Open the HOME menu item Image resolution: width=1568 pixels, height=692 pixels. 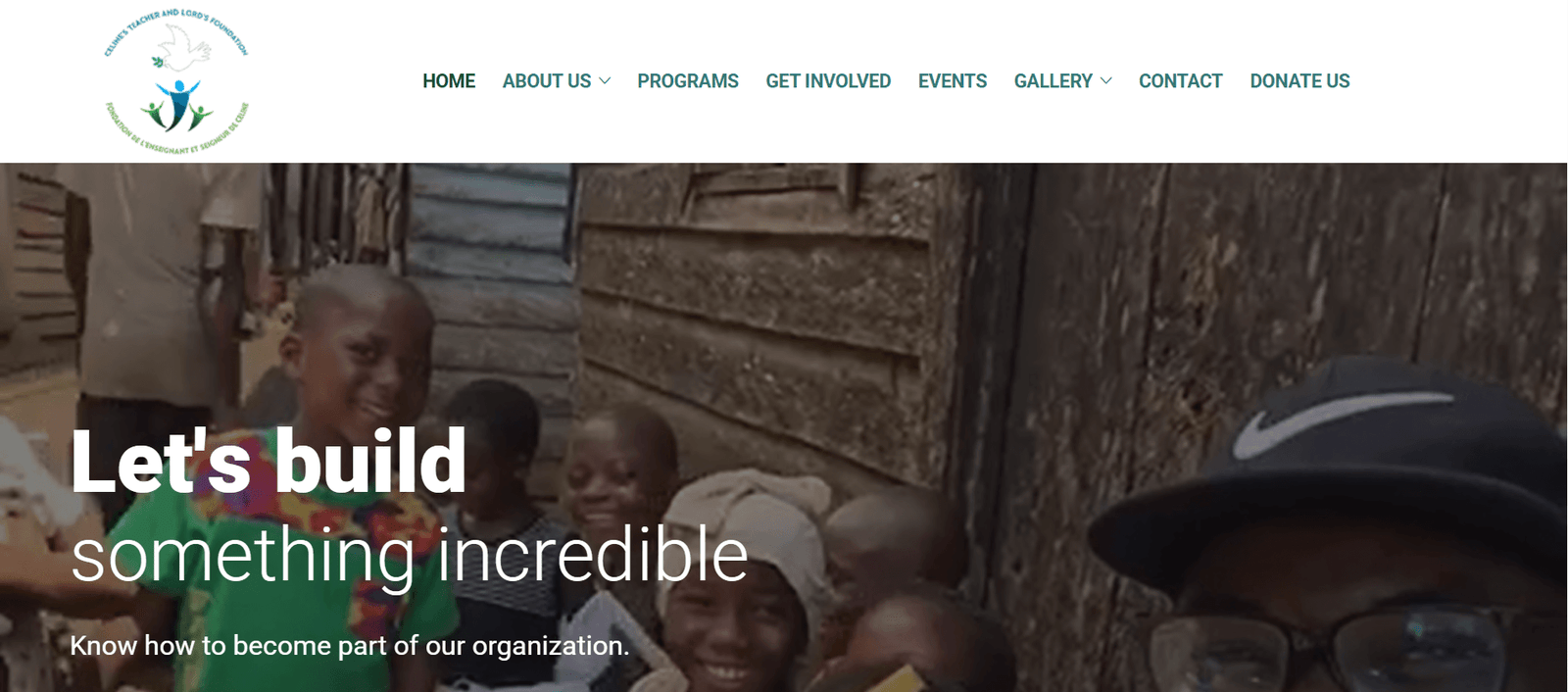[x=449, y=81]
